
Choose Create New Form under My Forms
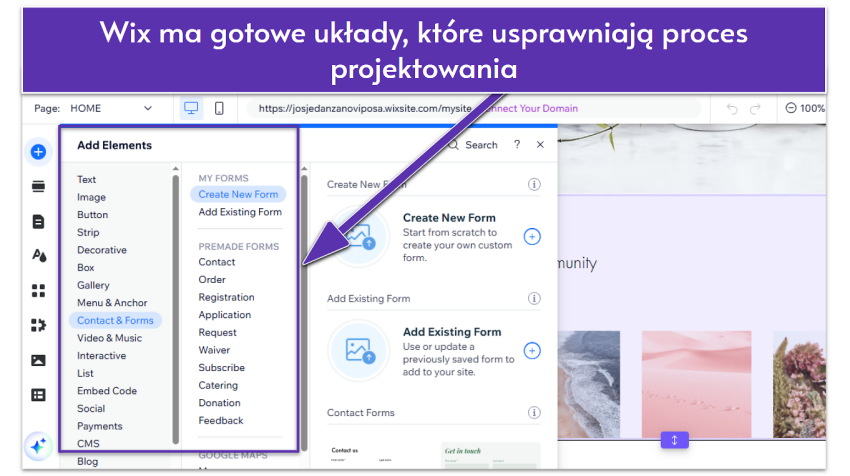pos(238,194)
